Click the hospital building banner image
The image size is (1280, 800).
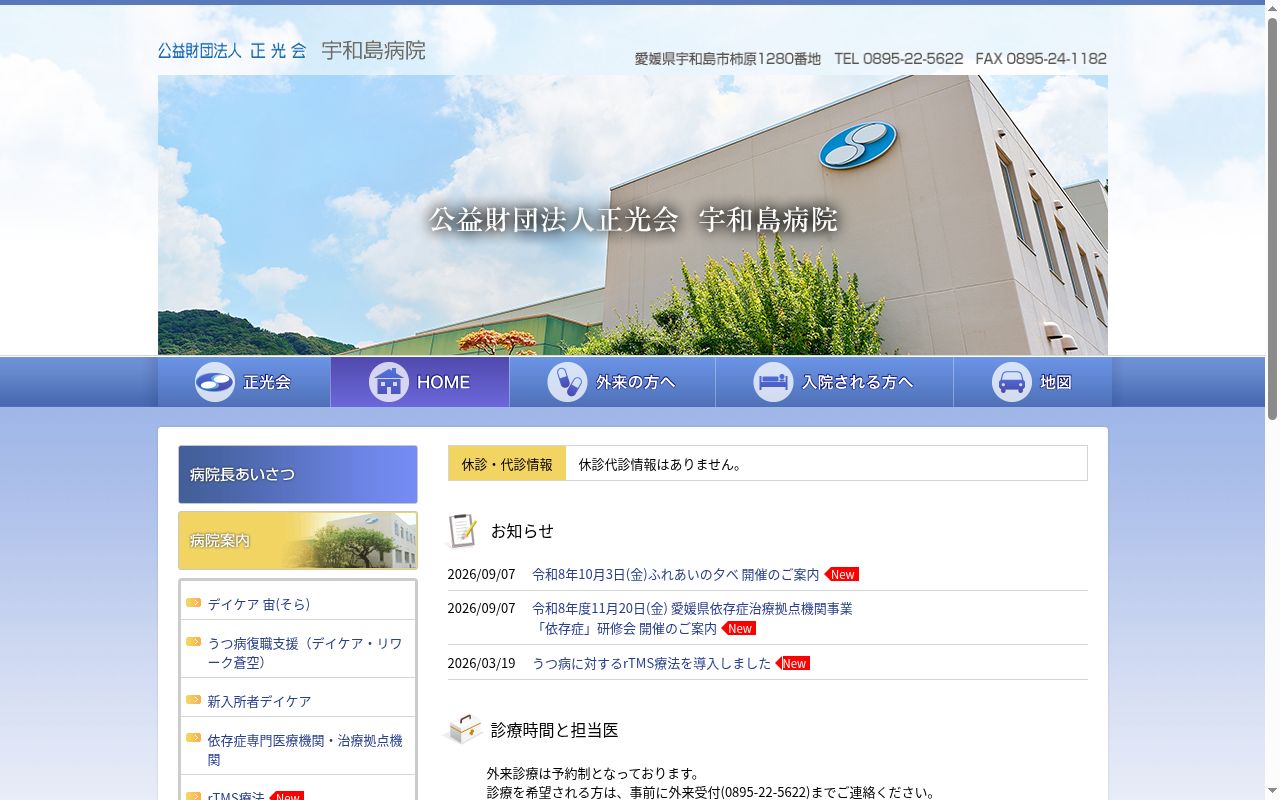point(633,215)
